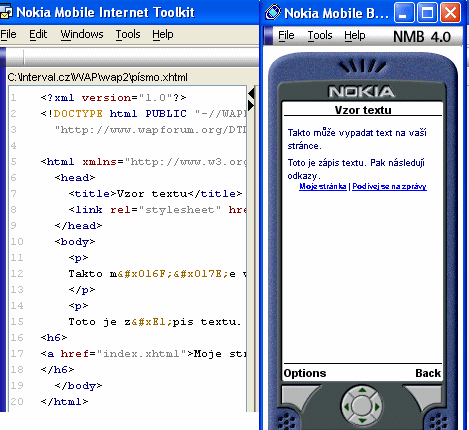Click the opening h6 tag on line 16
Screen dimensions: 469x430
(54, 338)
